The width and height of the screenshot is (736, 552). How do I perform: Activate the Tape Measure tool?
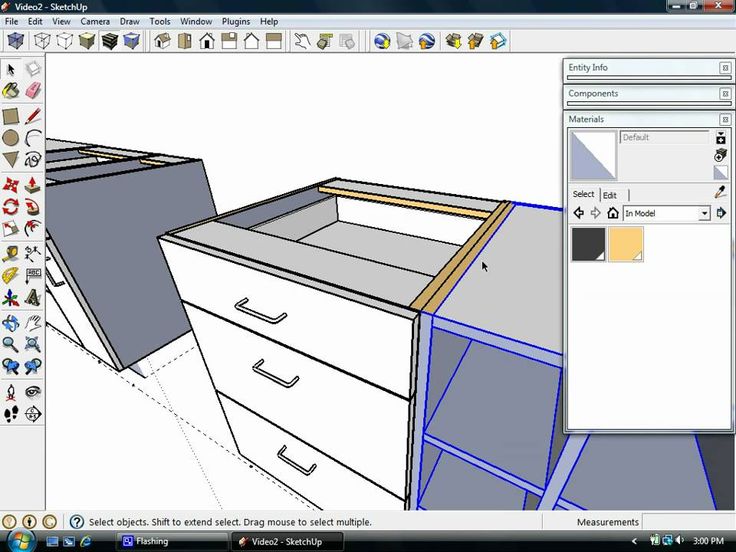[11, 254]
